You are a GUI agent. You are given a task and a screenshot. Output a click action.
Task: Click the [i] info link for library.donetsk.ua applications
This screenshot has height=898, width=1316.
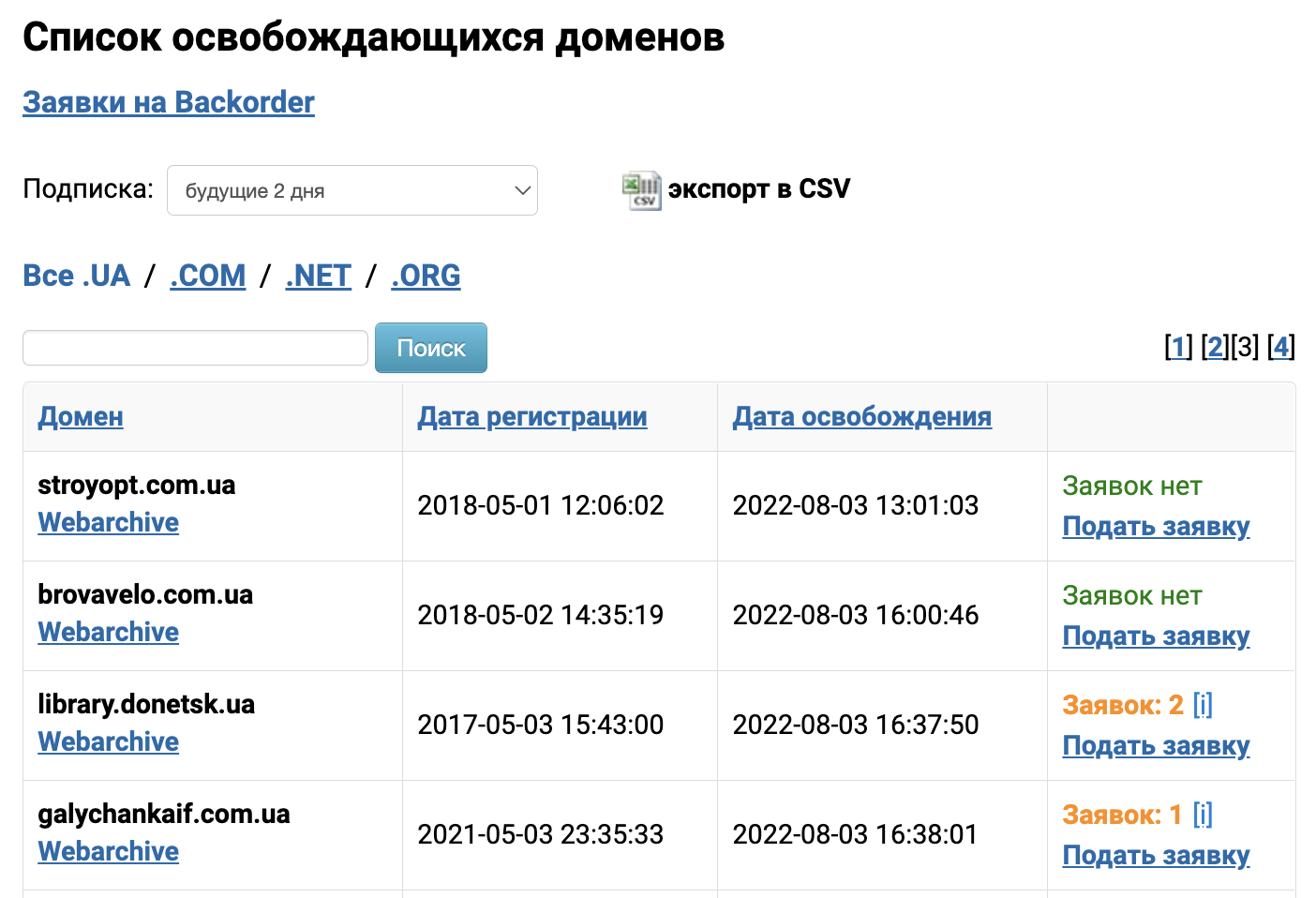pos(1204,704)
